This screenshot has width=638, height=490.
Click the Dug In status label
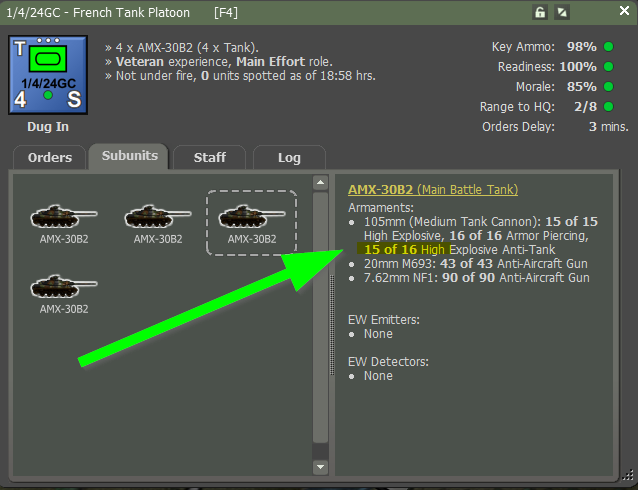tap(48, 127)
